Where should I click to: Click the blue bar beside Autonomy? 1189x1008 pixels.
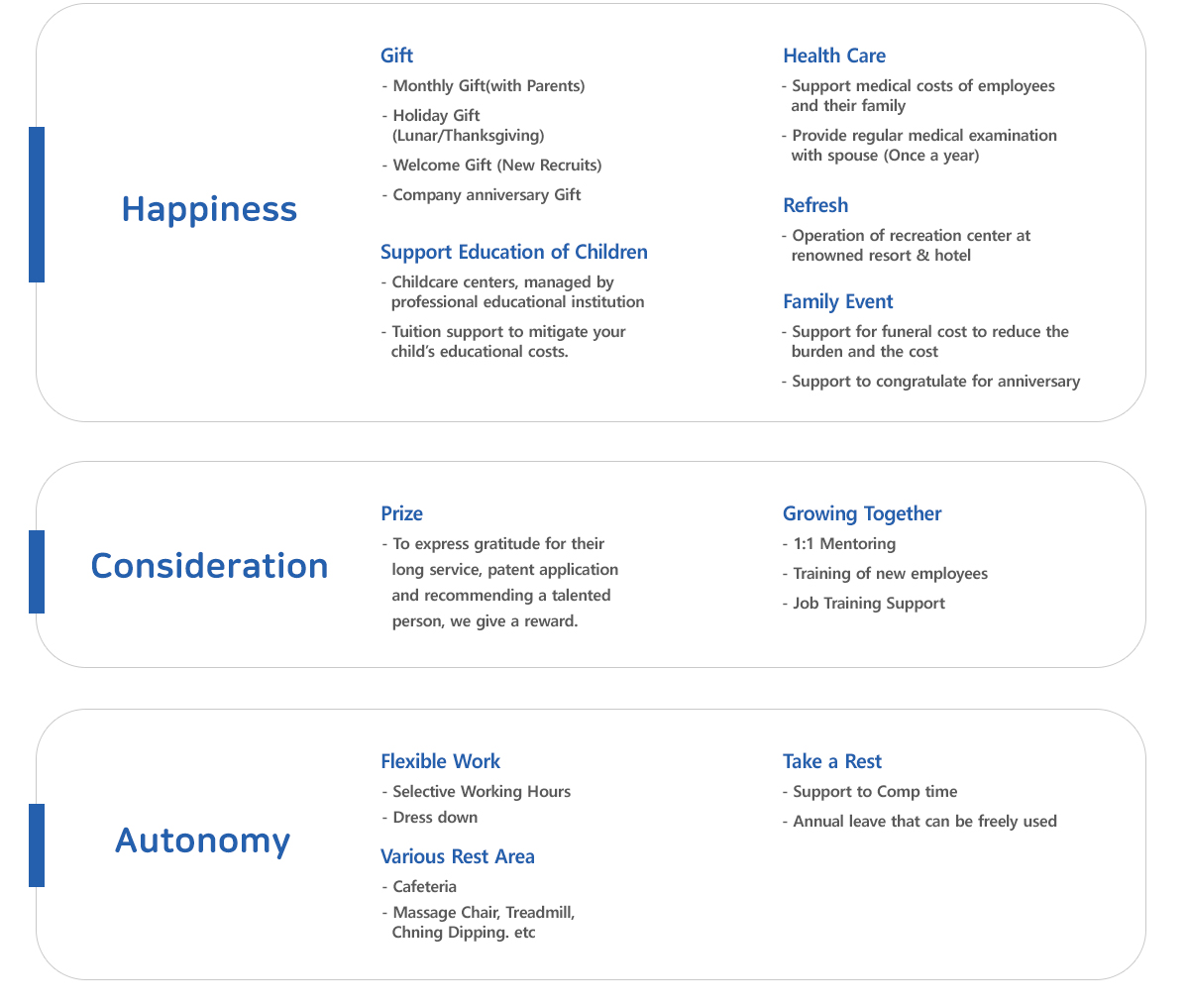37,845
